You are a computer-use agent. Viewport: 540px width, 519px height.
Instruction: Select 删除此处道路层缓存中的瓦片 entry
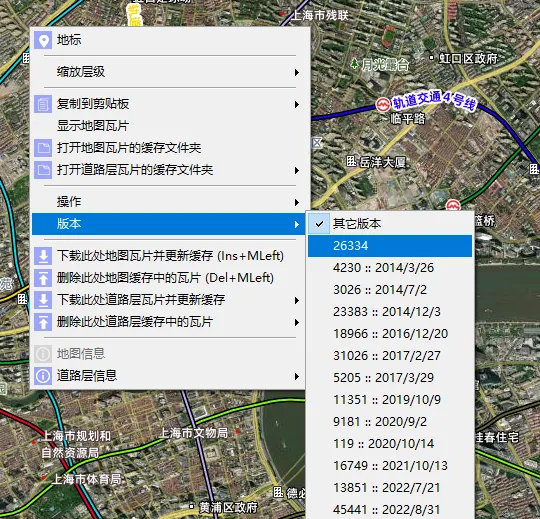click(x=168, y=322)
